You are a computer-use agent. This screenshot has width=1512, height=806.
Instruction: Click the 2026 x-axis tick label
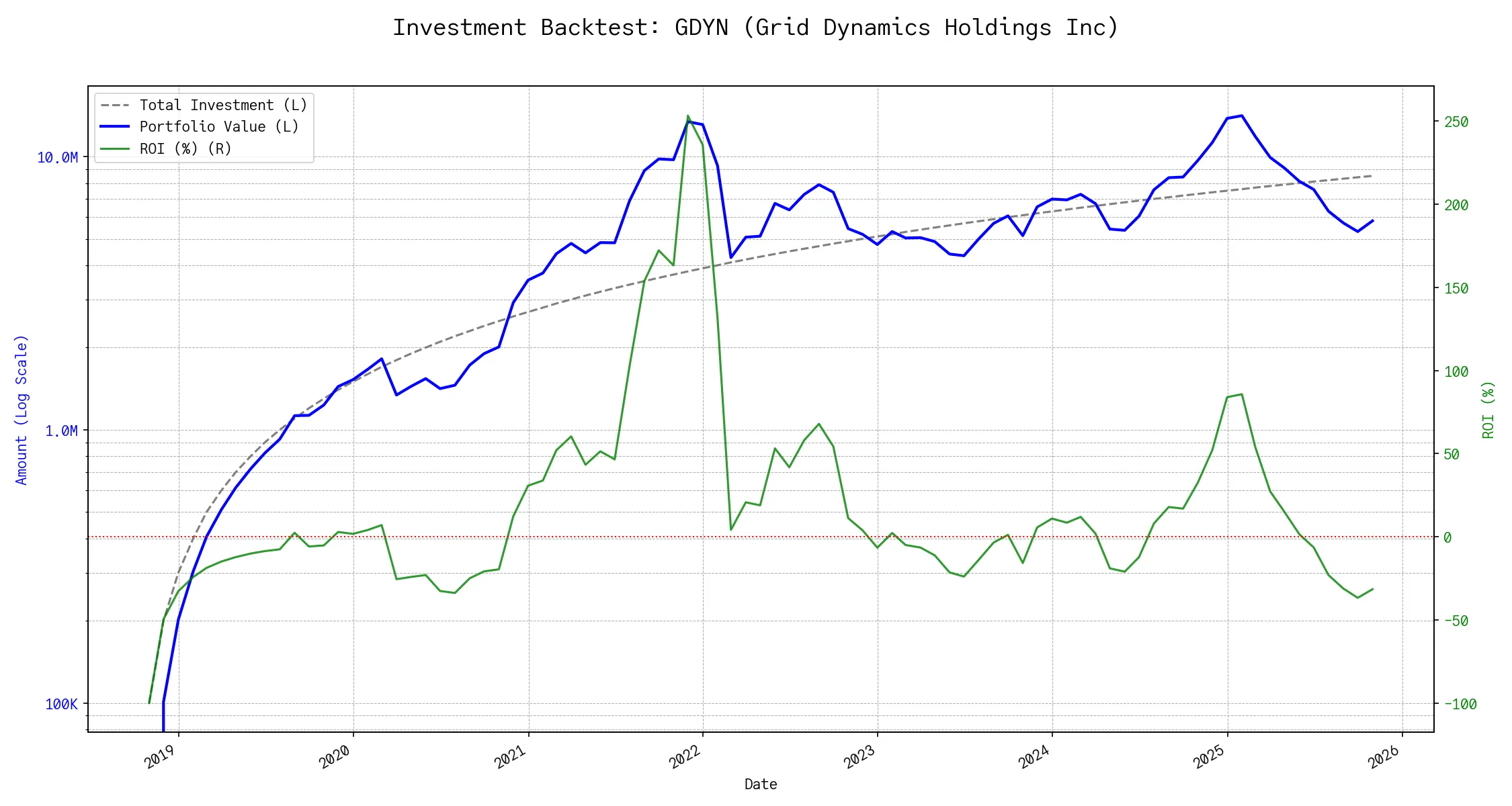point(1384,757)
